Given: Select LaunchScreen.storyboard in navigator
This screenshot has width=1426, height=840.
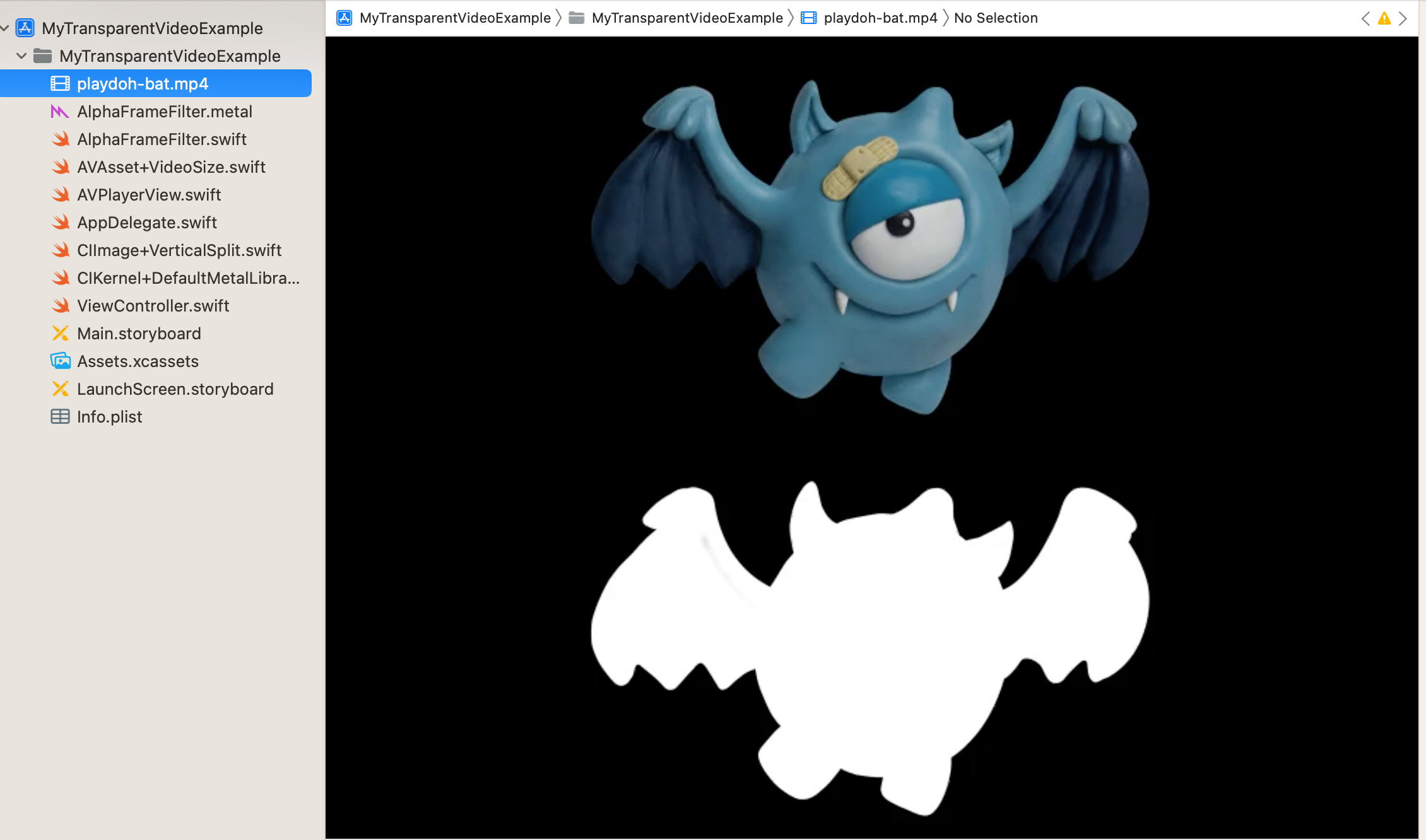Looking at the screenshot, I should [x=175, y=389].
